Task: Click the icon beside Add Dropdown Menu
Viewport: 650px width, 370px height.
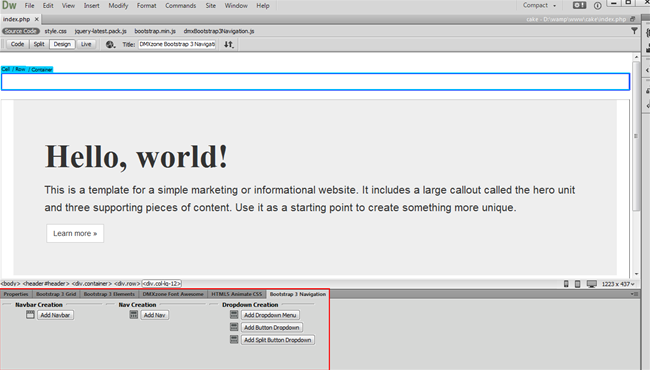Action: click(234, 315)
